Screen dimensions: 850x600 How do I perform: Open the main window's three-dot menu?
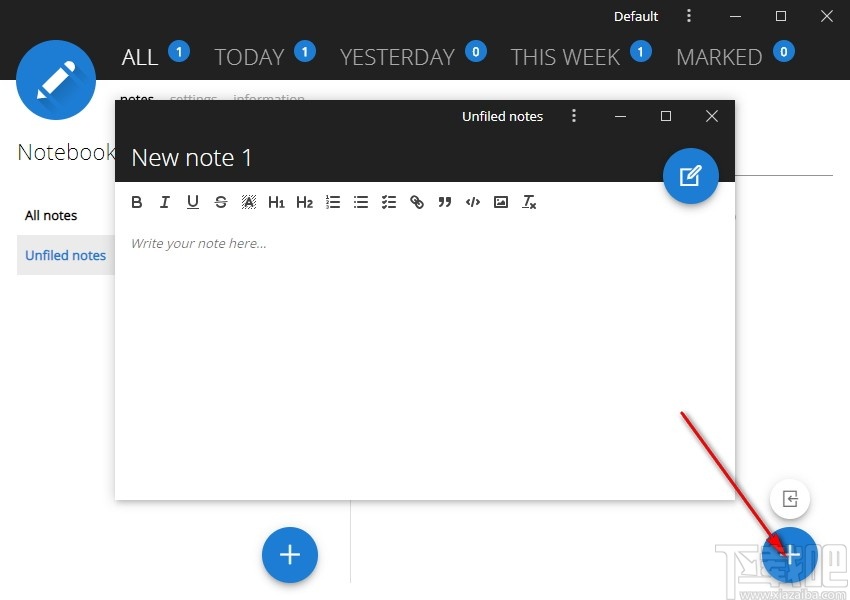(x=689, y=16)
